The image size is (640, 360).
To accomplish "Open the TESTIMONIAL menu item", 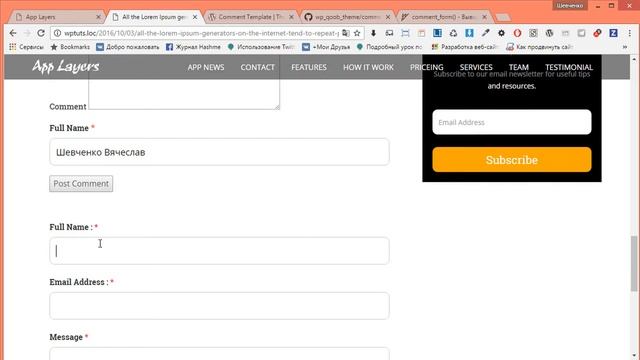I will click(569, 67).
